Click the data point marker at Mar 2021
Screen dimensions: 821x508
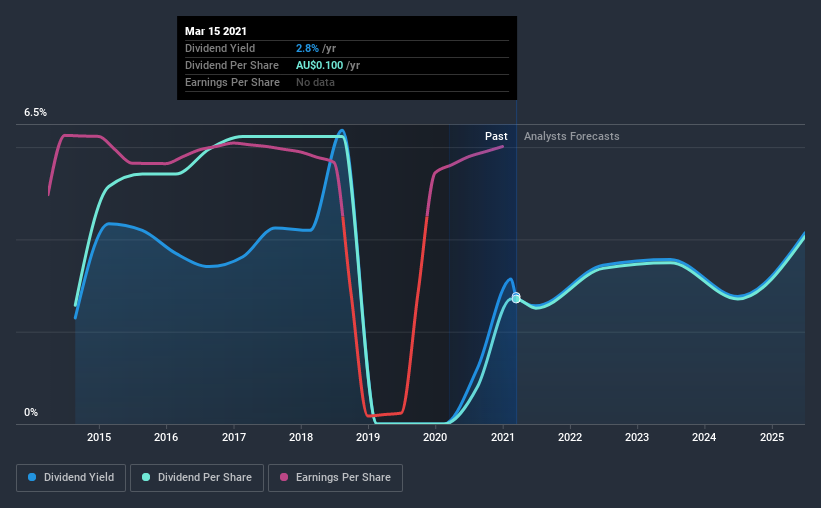(516, 297)
